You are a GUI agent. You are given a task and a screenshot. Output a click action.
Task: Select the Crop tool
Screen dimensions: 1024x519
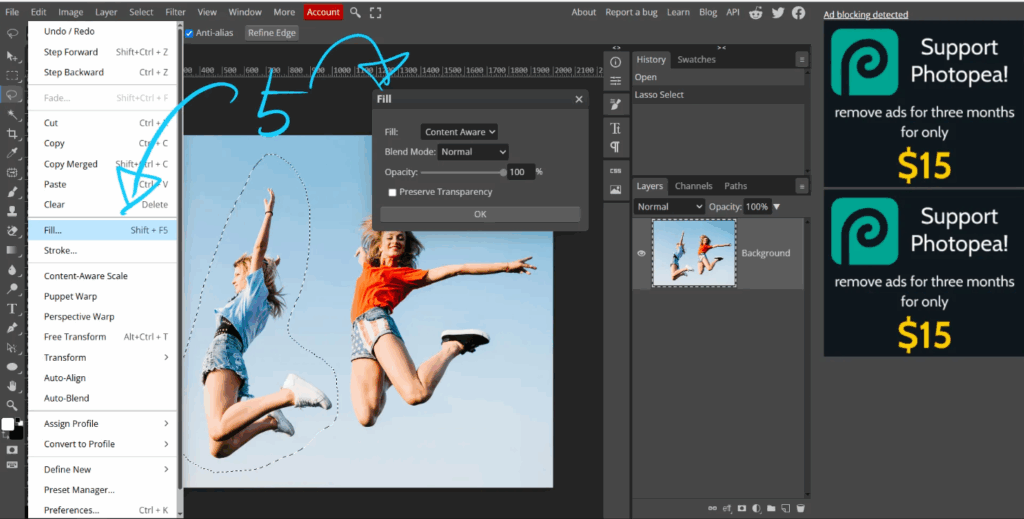[x=12, y=134]
